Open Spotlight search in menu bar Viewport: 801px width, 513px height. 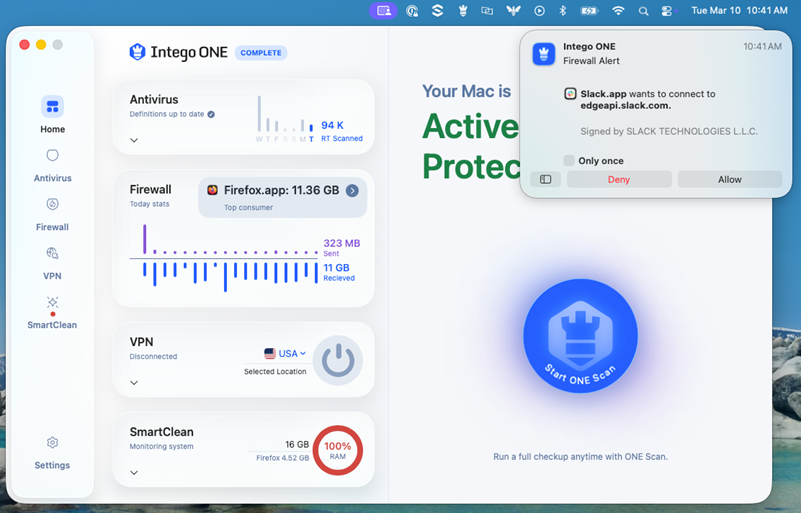pos(644,11)
